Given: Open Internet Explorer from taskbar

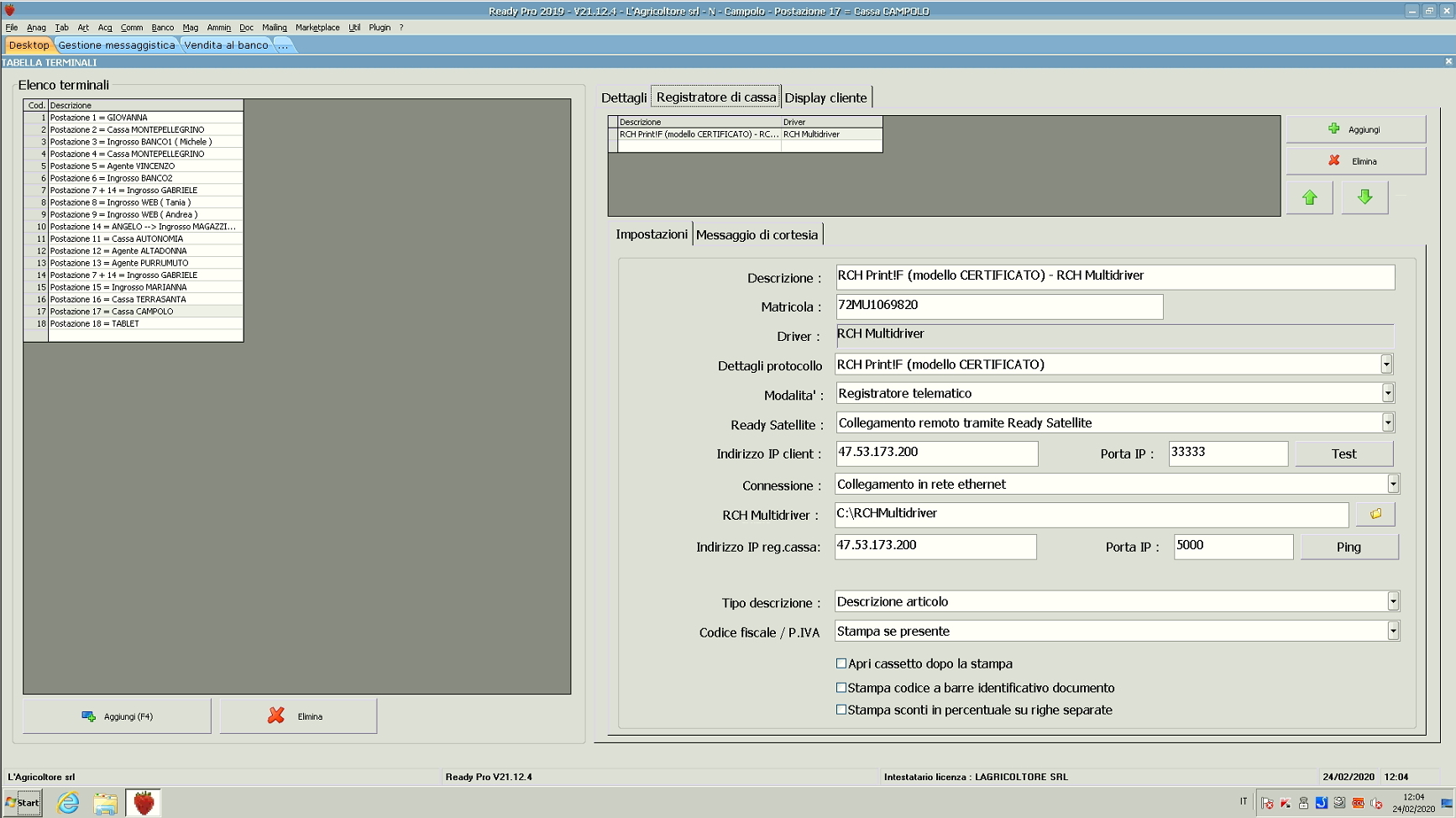Looking at the screenshot, I should 68,803.
